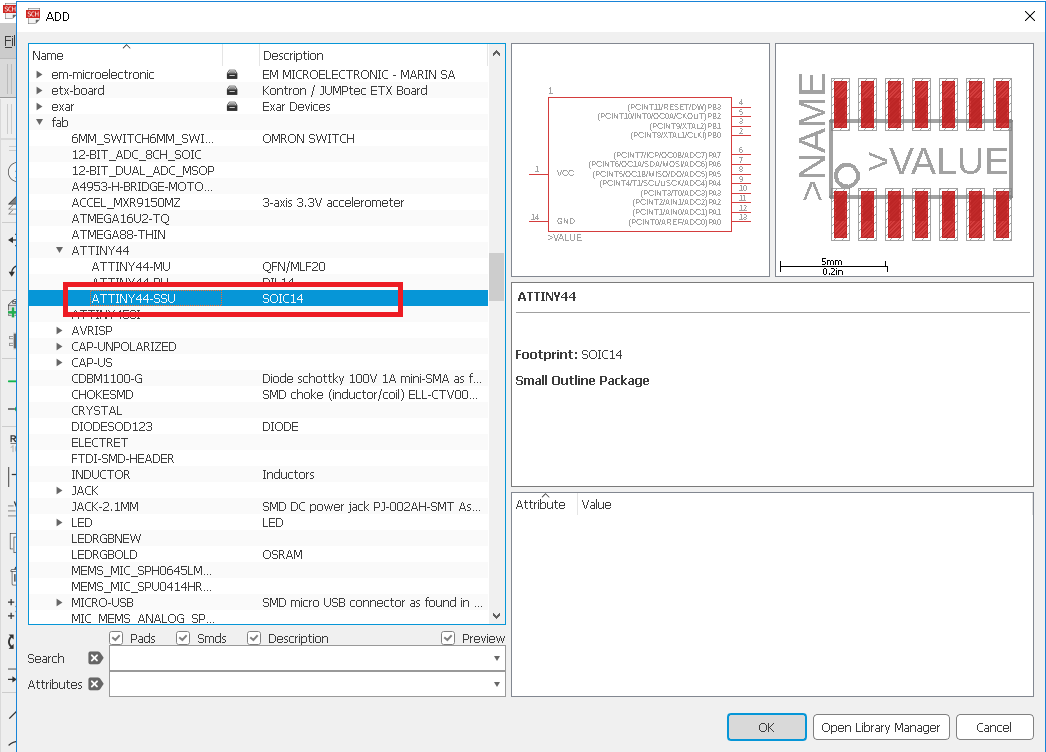Collapse the fab library
The image size is (1046, 752).
tap(39, 122)
